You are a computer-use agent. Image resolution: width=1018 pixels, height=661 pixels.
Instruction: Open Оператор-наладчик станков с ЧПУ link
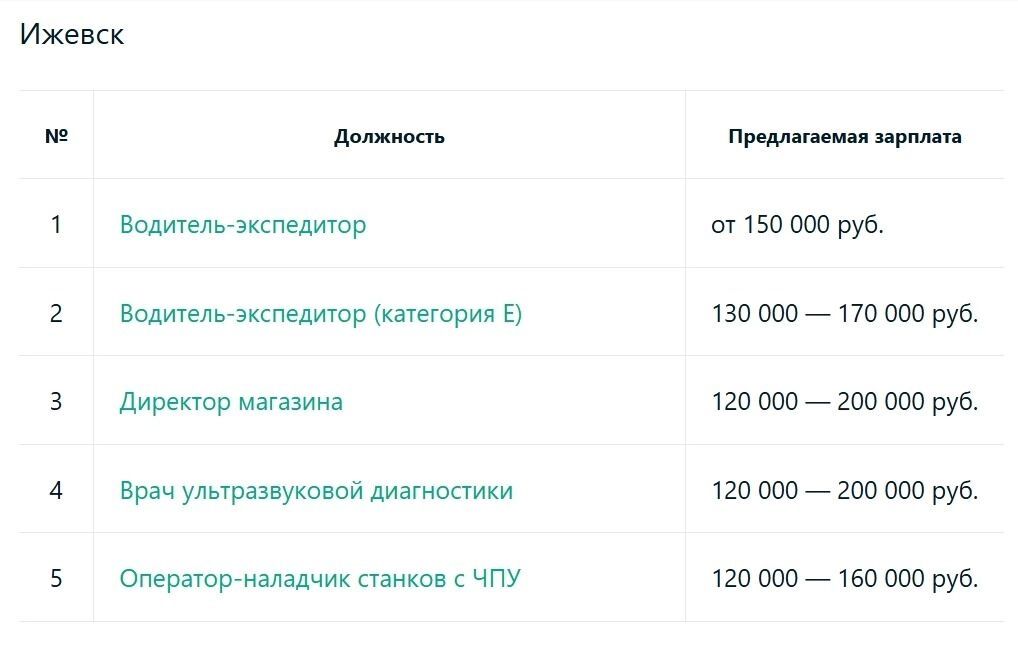pos(320,579)
